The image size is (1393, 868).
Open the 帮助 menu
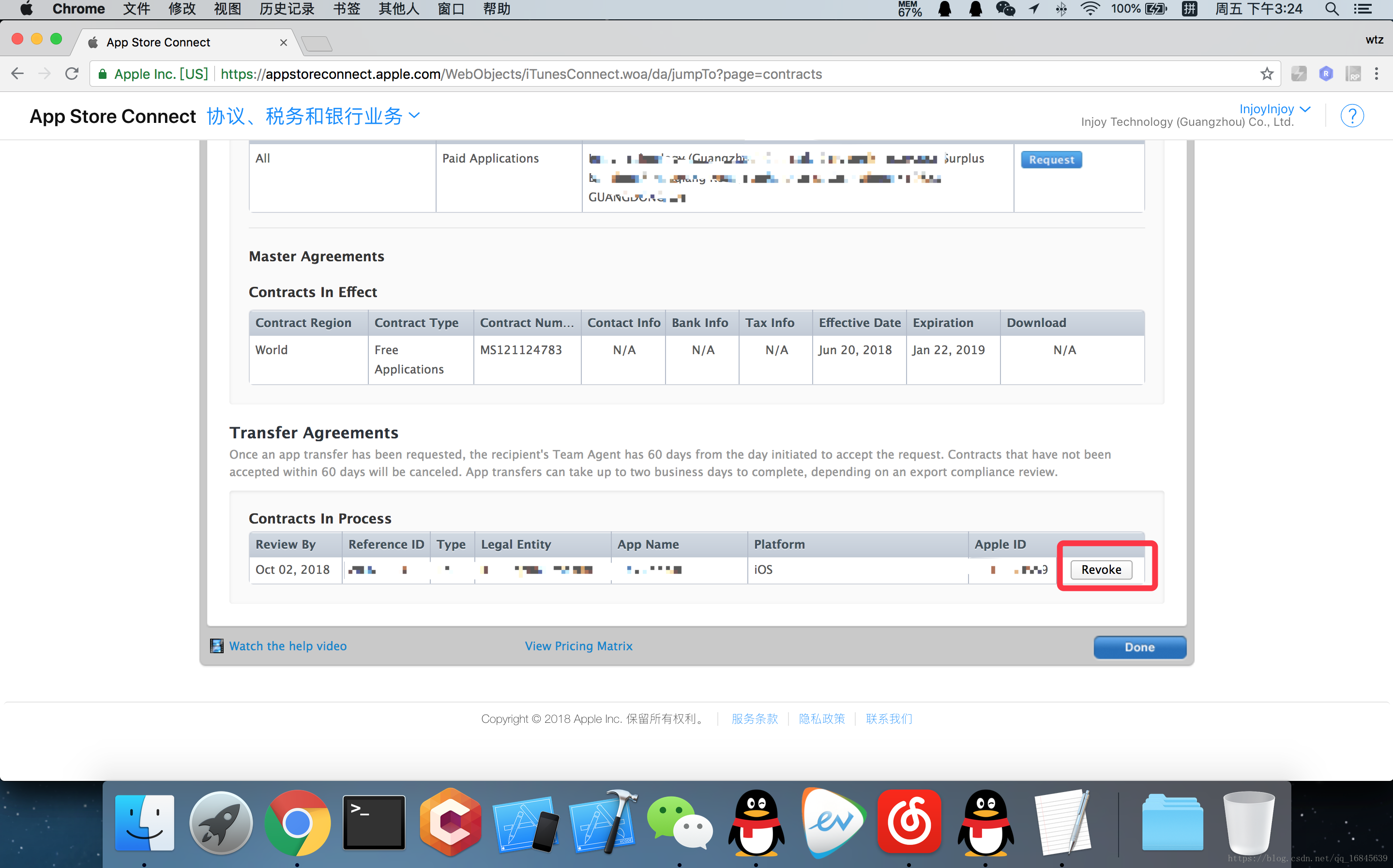coord(497,9)
